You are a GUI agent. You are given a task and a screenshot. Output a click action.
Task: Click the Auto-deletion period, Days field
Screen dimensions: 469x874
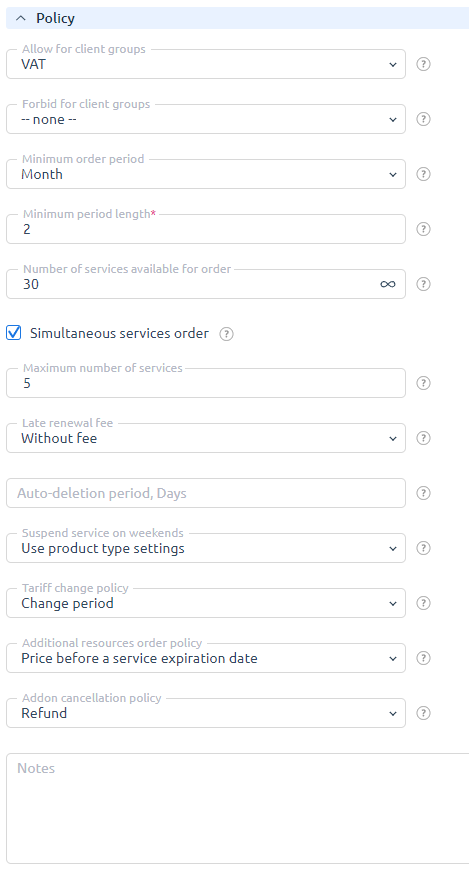pyautogui.click(x=206, y=493)
